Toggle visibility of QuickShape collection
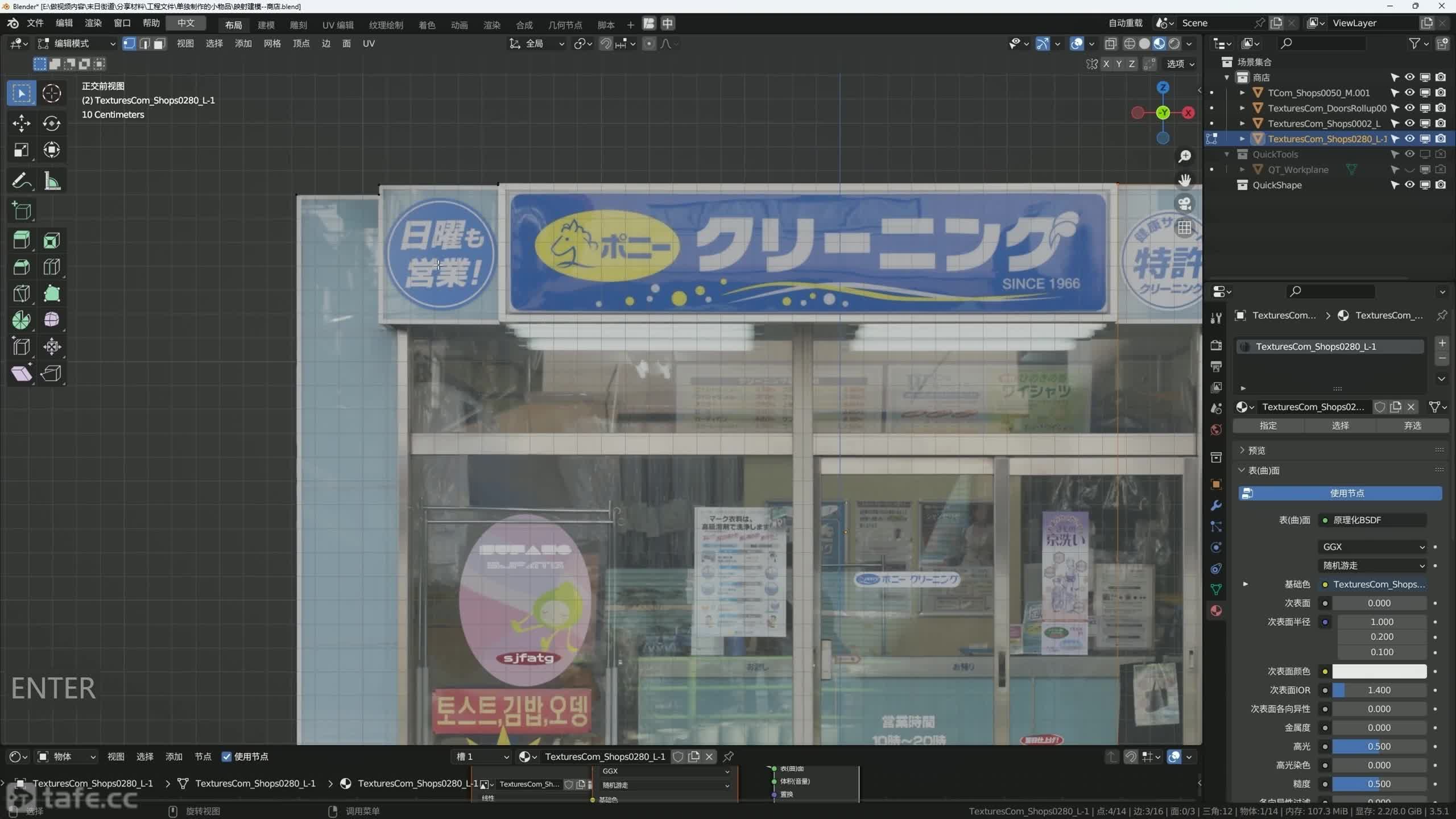Image resolution: width=1456 pixels, height=819 pixels. [x=1409, y=185]
